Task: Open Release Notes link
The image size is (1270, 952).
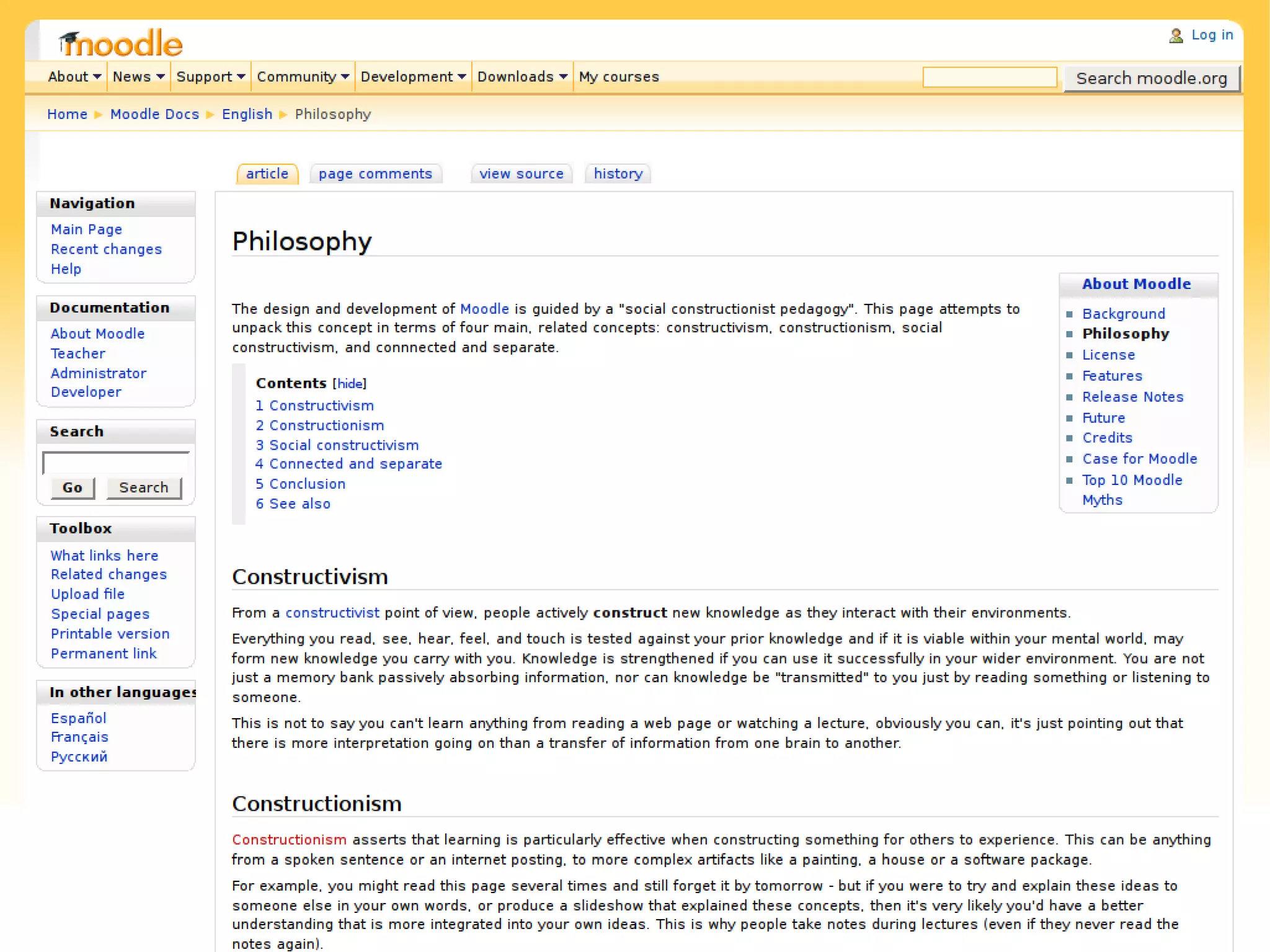Action: click(x=1132, y=397)
